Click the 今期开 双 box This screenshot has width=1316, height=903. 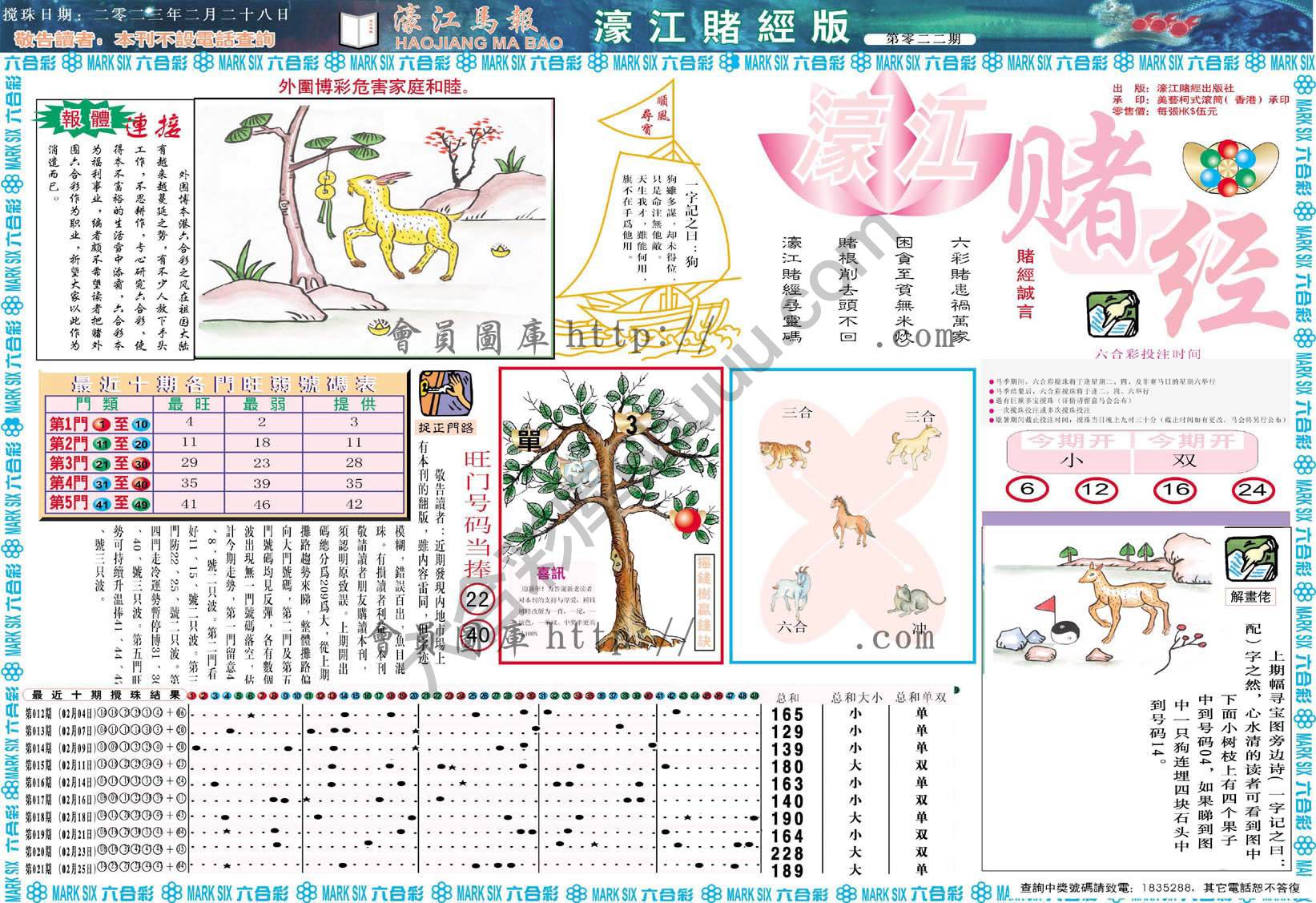[x=1194, y=452]
